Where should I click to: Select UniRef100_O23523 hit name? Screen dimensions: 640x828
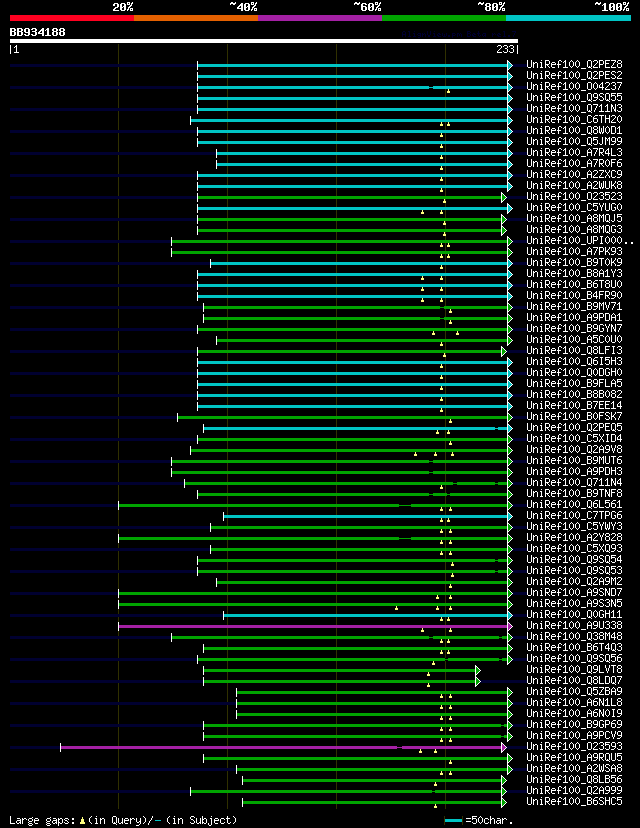click(x=574, y=197)
